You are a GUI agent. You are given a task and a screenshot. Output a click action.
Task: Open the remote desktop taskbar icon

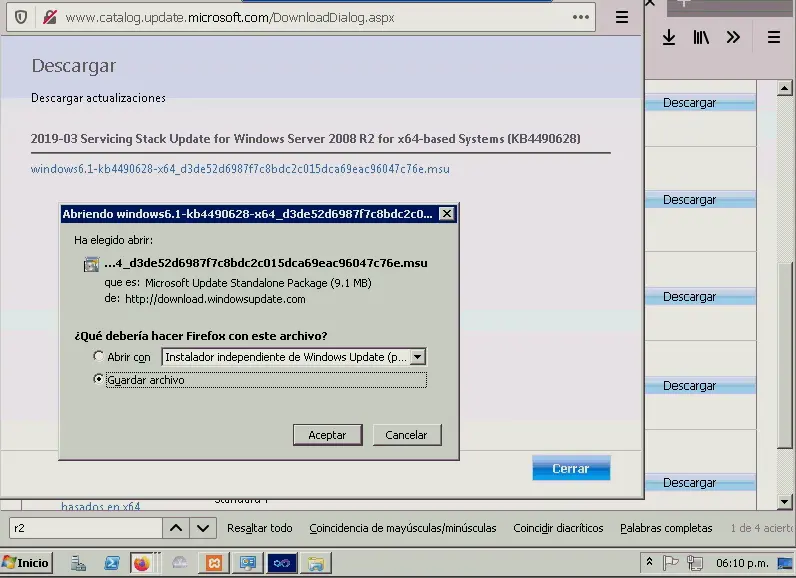tap(248, 563)
